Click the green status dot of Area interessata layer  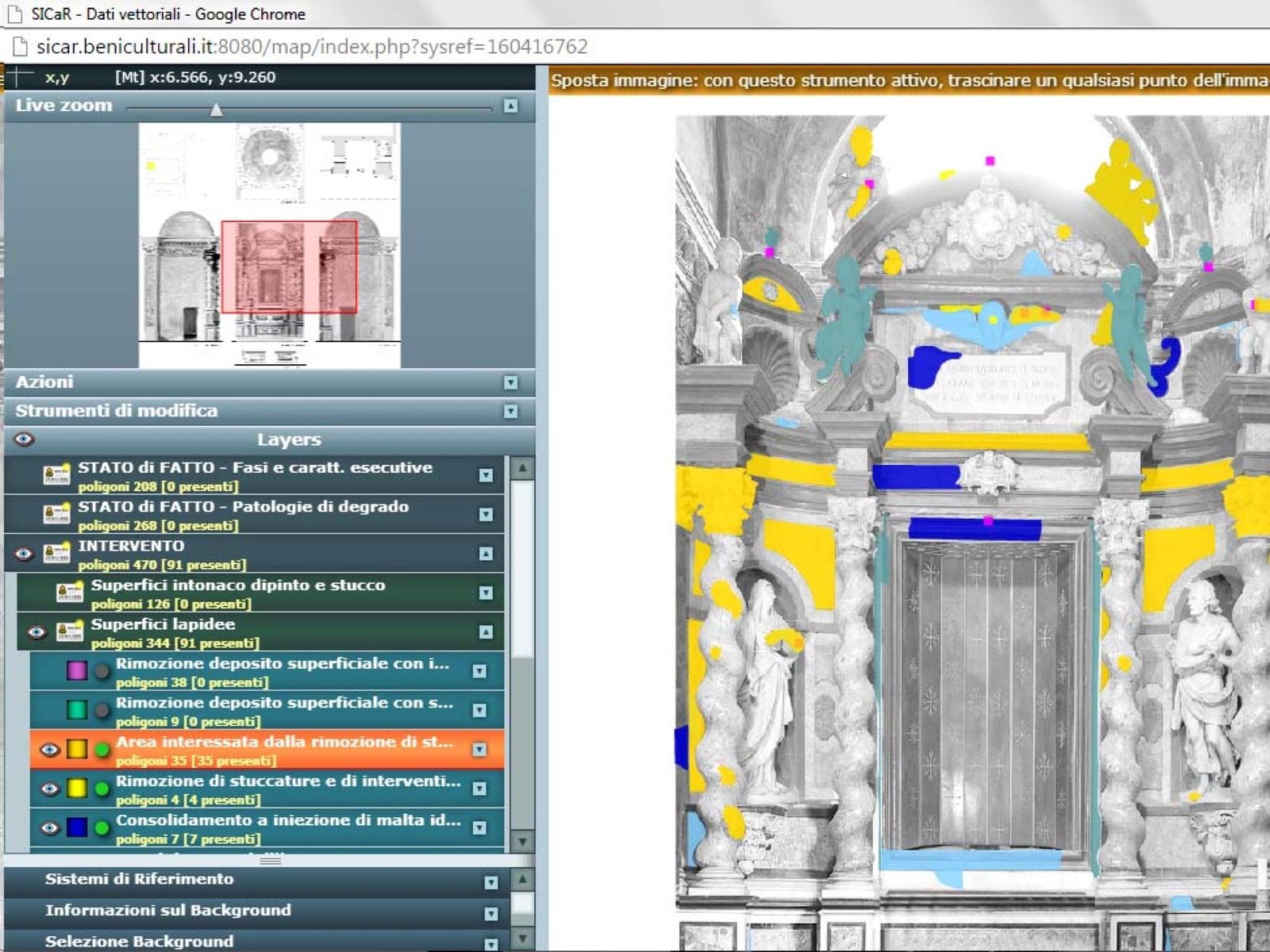(102, 749)
